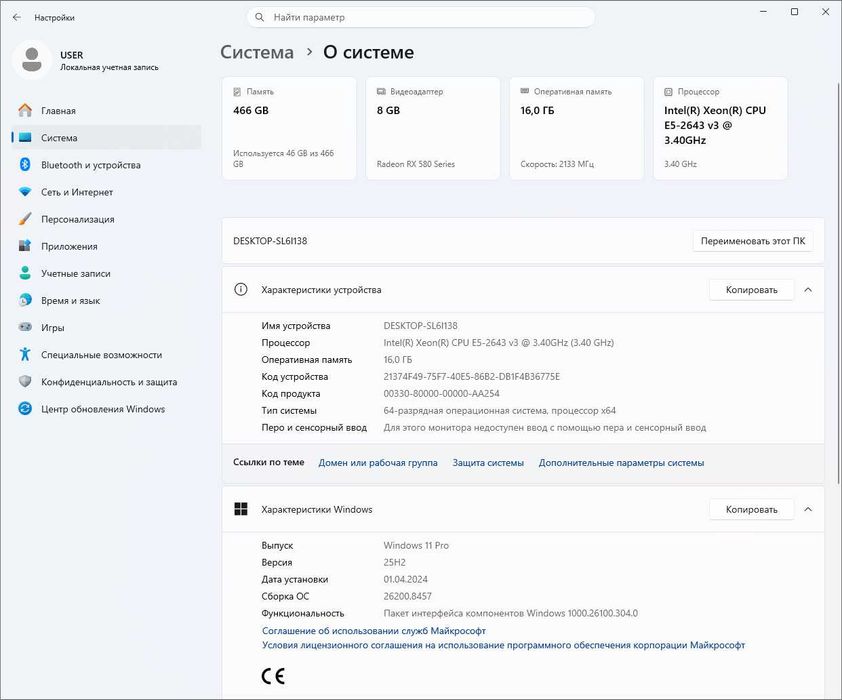This screenshot has height=700, width=842.
Task: Click the Персонализация brush icon
Action: pyautogui.click(x=25, y=218)
